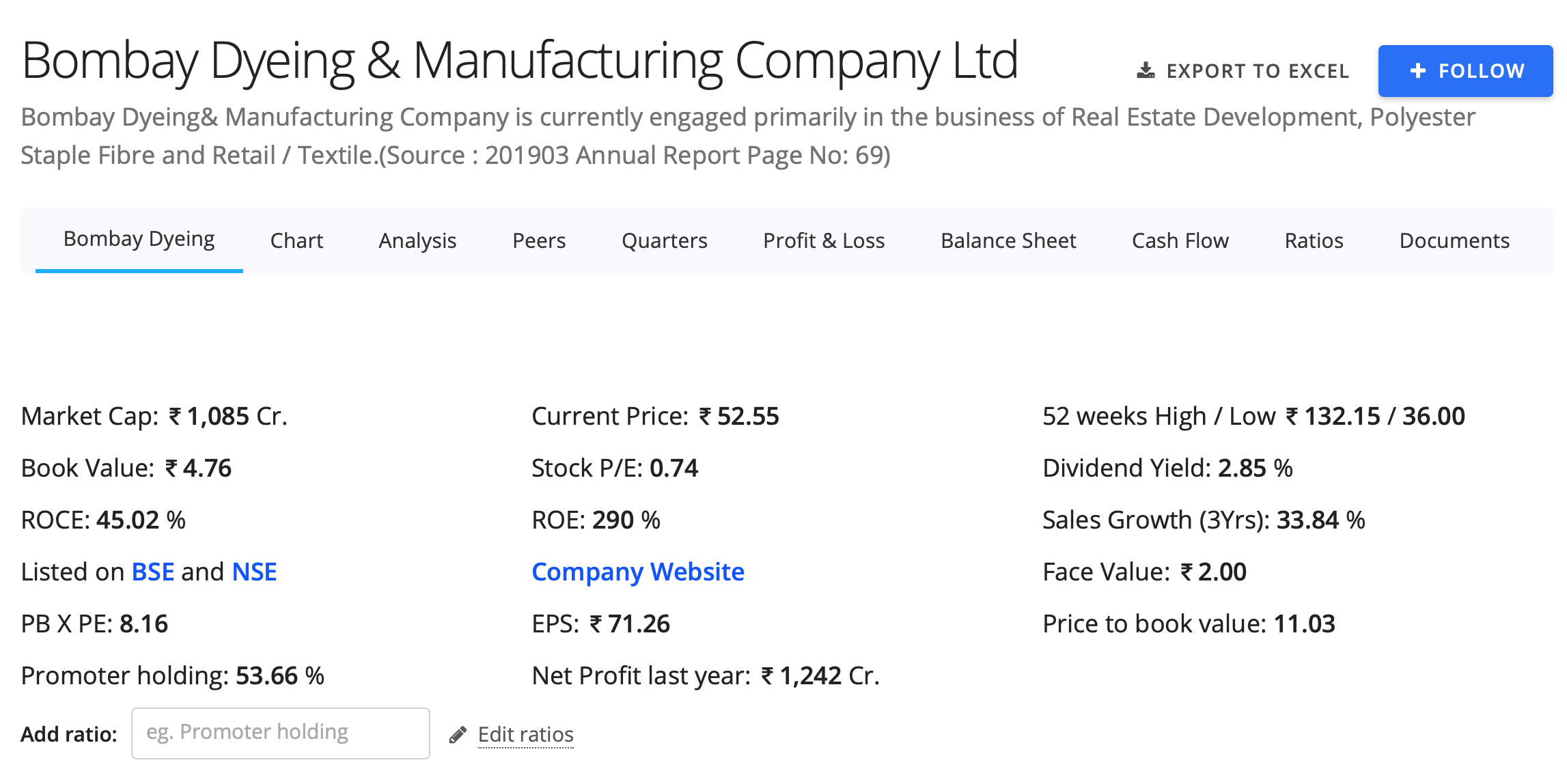Click the pencil icon beside Edit ratios

(x=458, y=735)
